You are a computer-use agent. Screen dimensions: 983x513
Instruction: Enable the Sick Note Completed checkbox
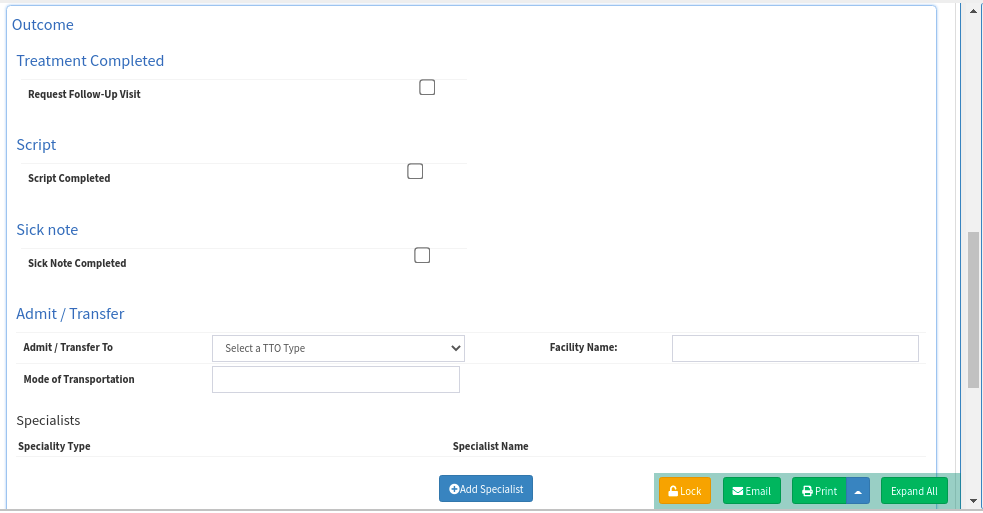422,255
